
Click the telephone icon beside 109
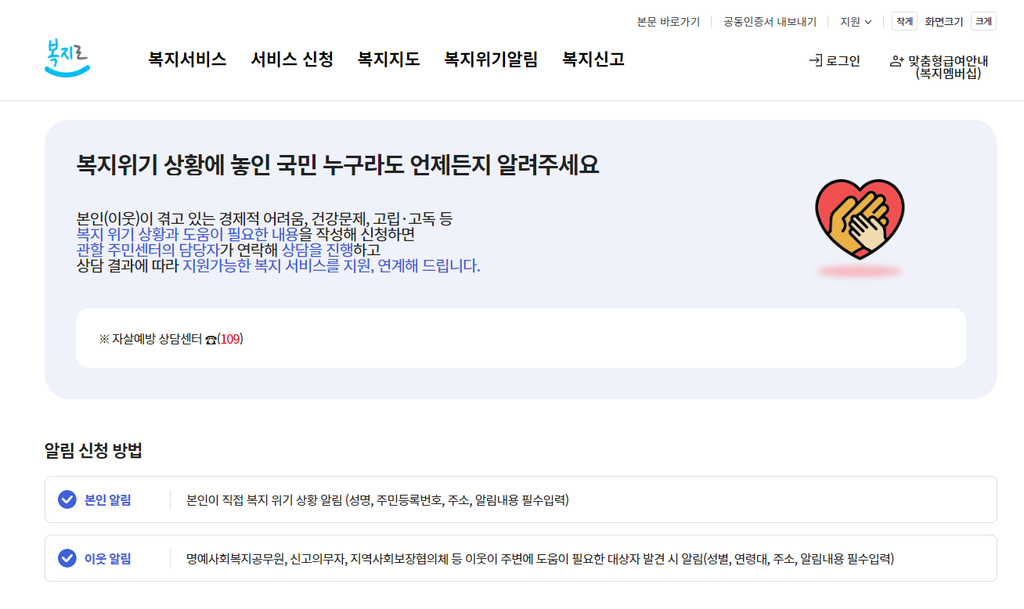[210, 339]
